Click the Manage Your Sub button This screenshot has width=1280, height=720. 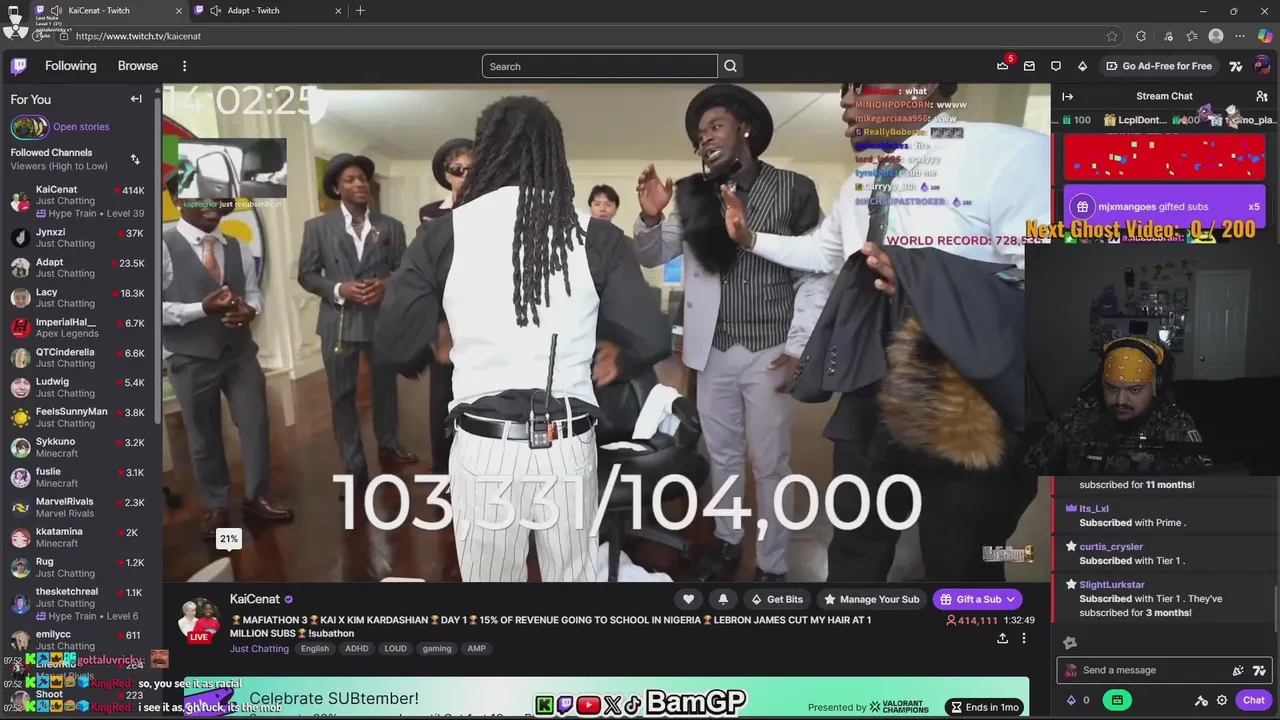tap(871, 599)
